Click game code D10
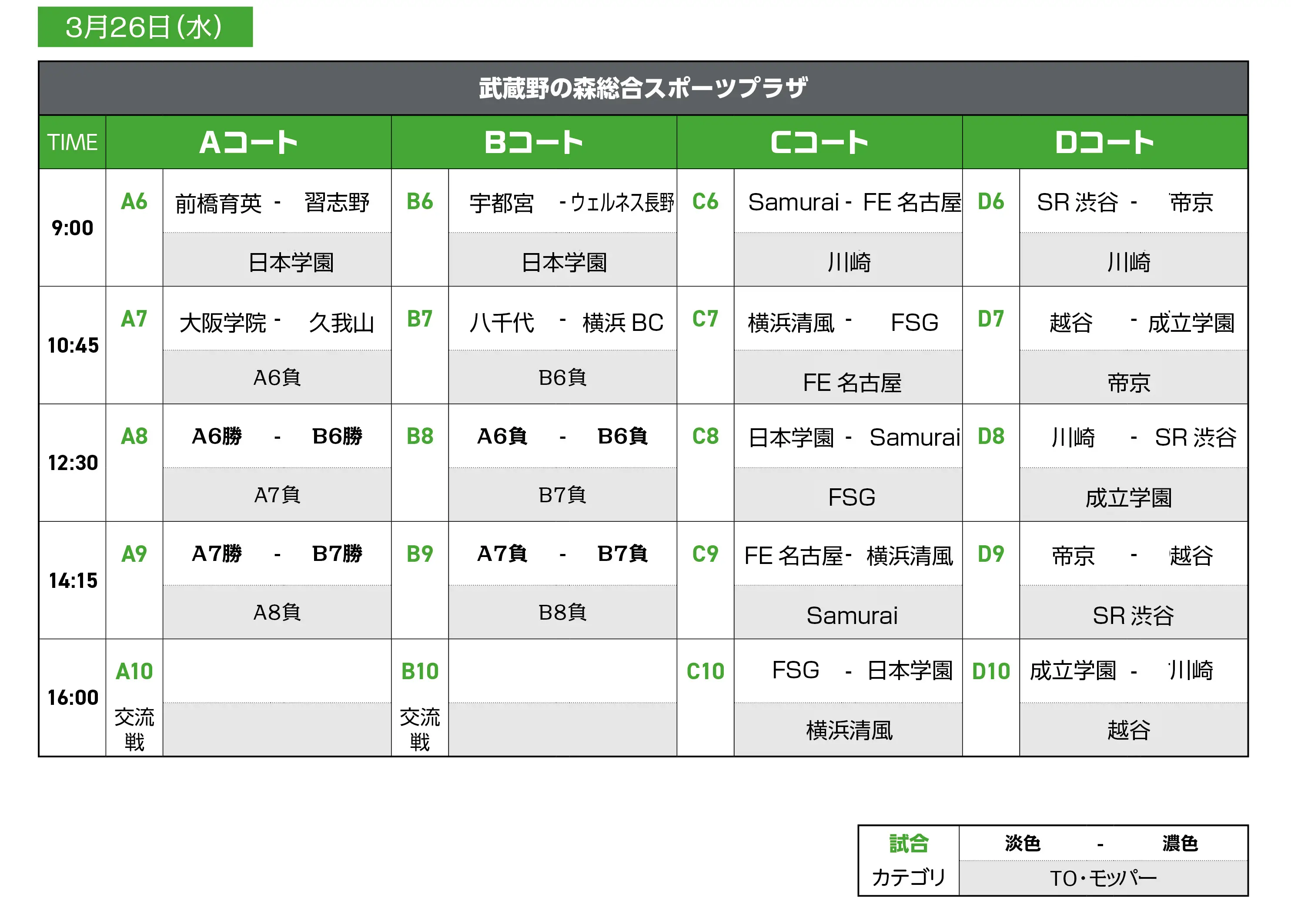The image size is (1291, 924). click(991, 671)
